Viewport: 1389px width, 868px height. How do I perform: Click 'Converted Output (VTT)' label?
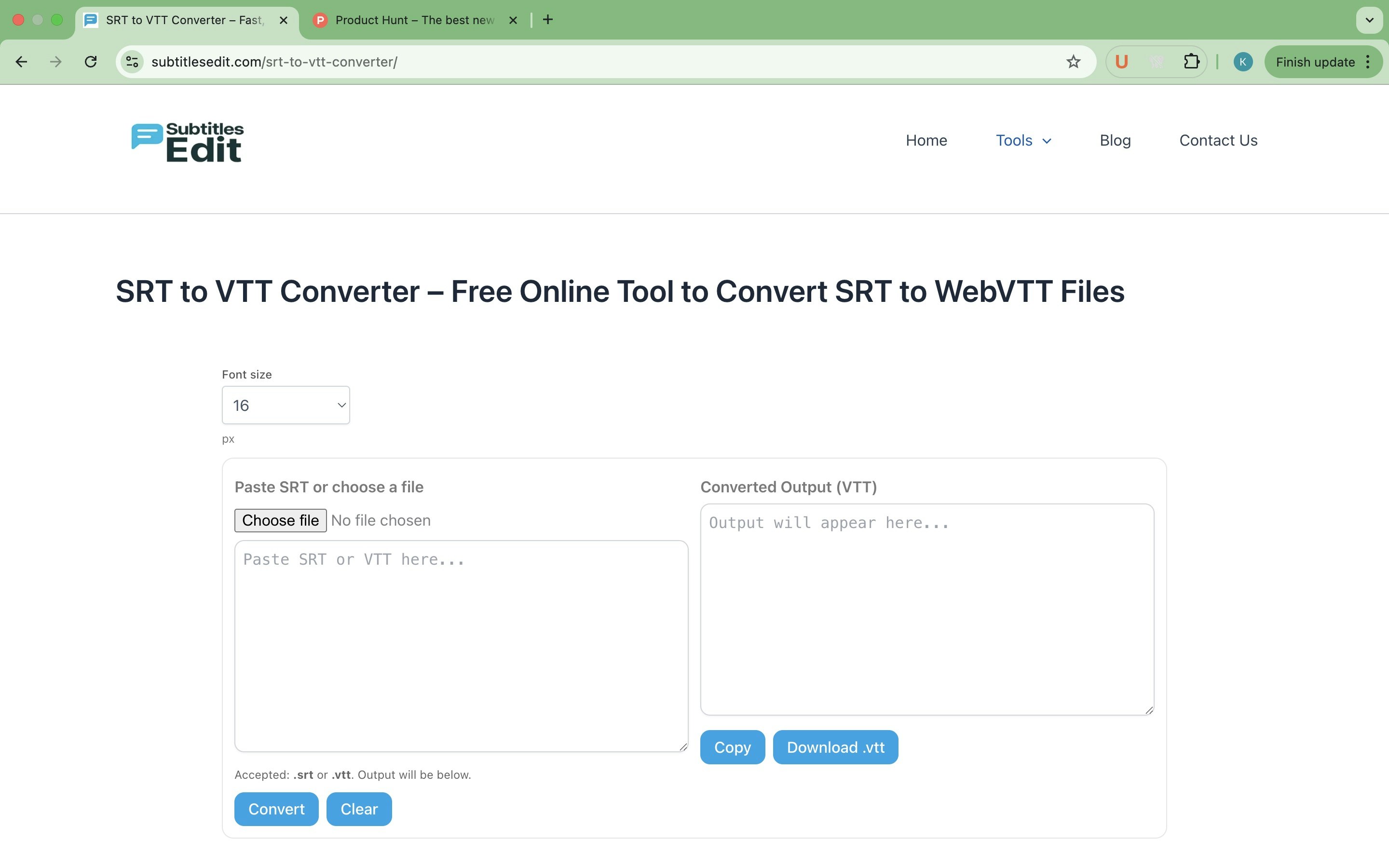pos(789,487)
